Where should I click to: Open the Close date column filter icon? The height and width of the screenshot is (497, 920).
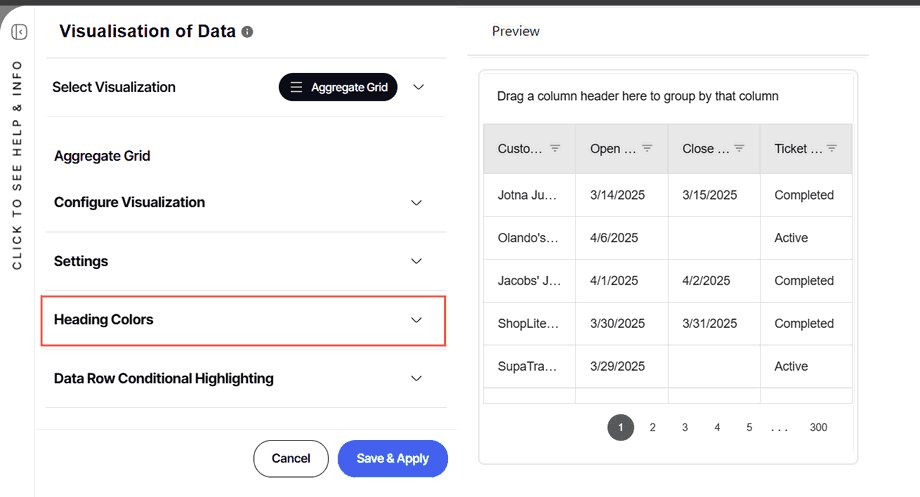(x=739, y=148)
